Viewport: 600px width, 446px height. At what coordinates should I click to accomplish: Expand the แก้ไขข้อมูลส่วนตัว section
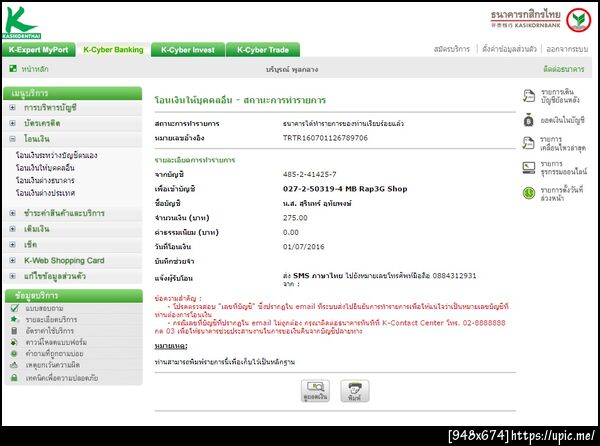point(12,276)
